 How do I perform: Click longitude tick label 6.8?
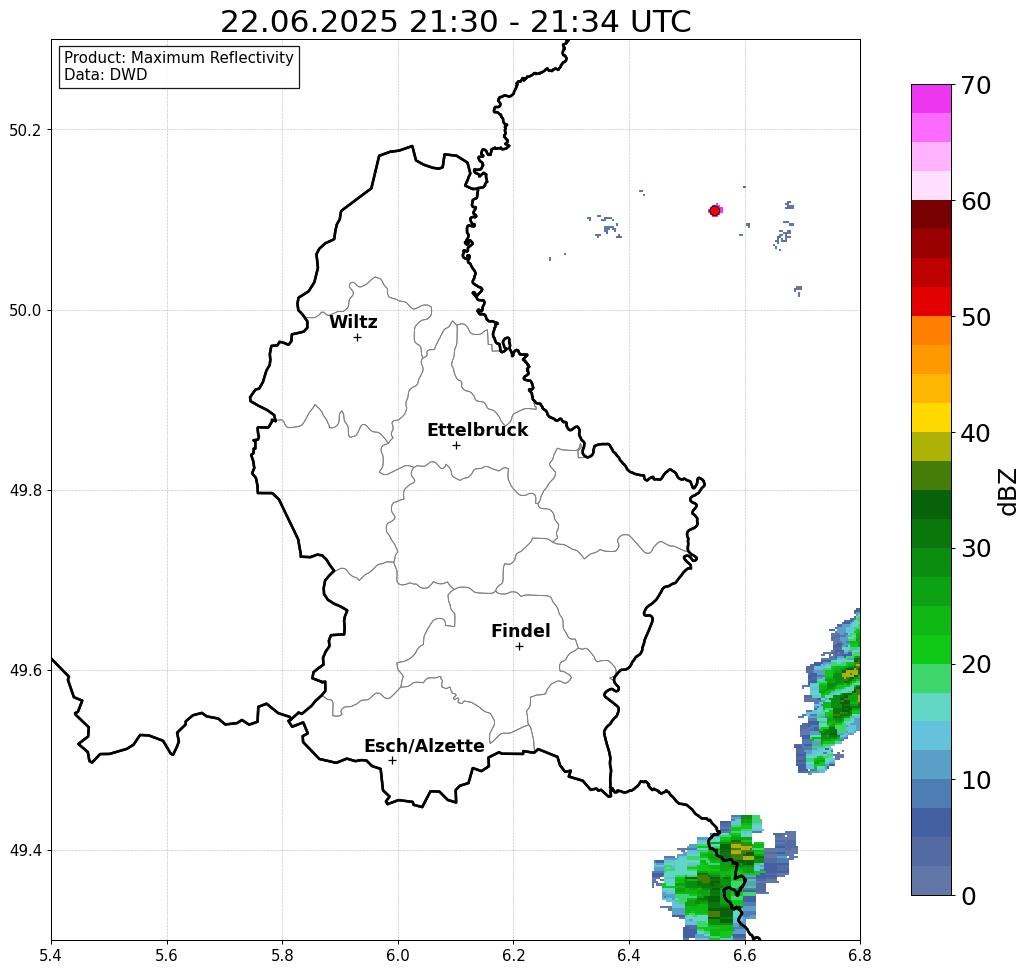(860, 955)
